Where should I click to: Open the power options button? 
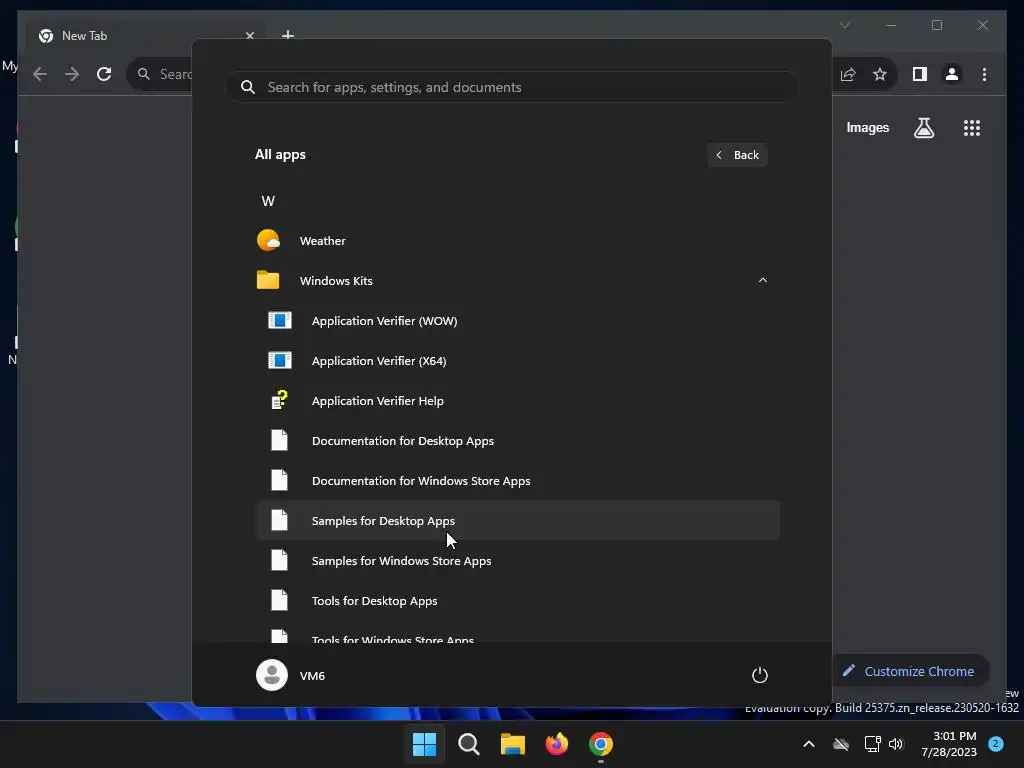pyautogui.click(x=760, y=675)
